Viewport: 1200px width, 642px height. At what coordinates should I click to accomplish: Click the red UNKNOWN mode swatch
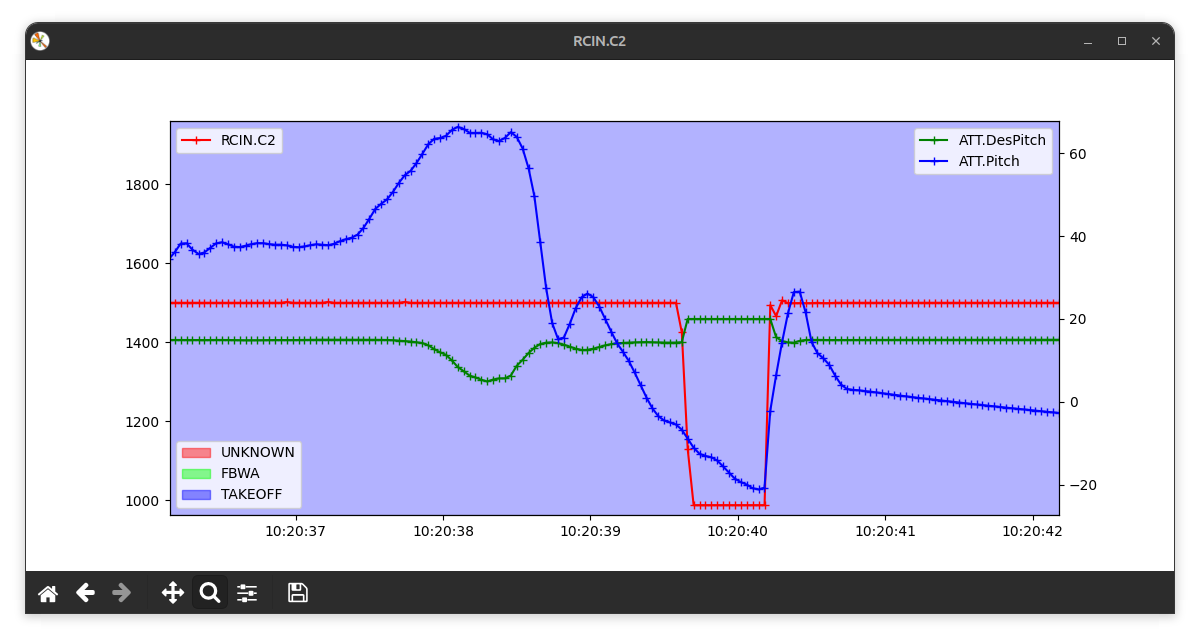click(x=196, y=453)
